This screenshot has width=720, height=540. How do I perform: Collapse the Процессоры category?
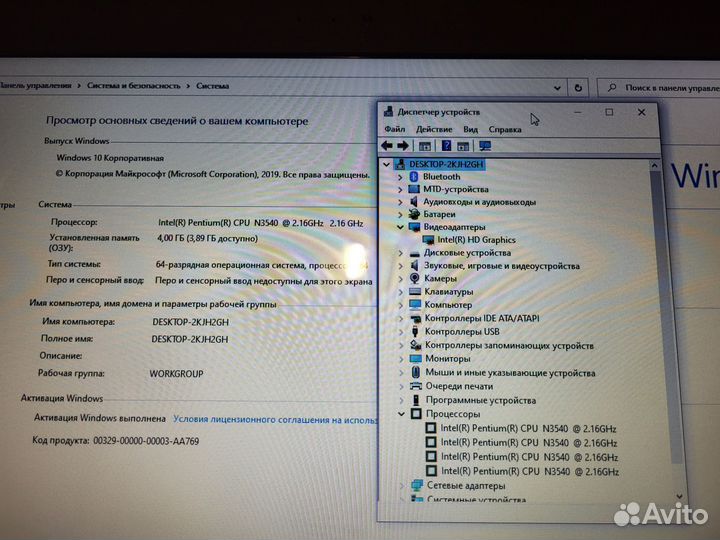401,414
